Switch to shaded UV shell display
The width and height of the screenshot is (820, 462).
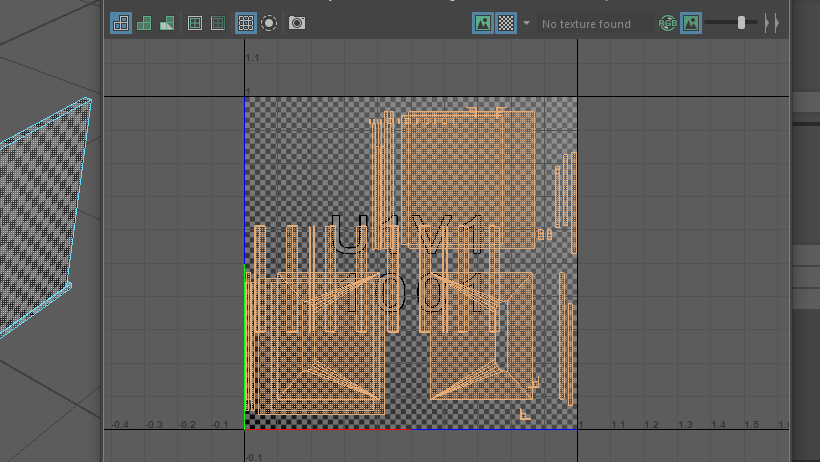coord(144,22)
